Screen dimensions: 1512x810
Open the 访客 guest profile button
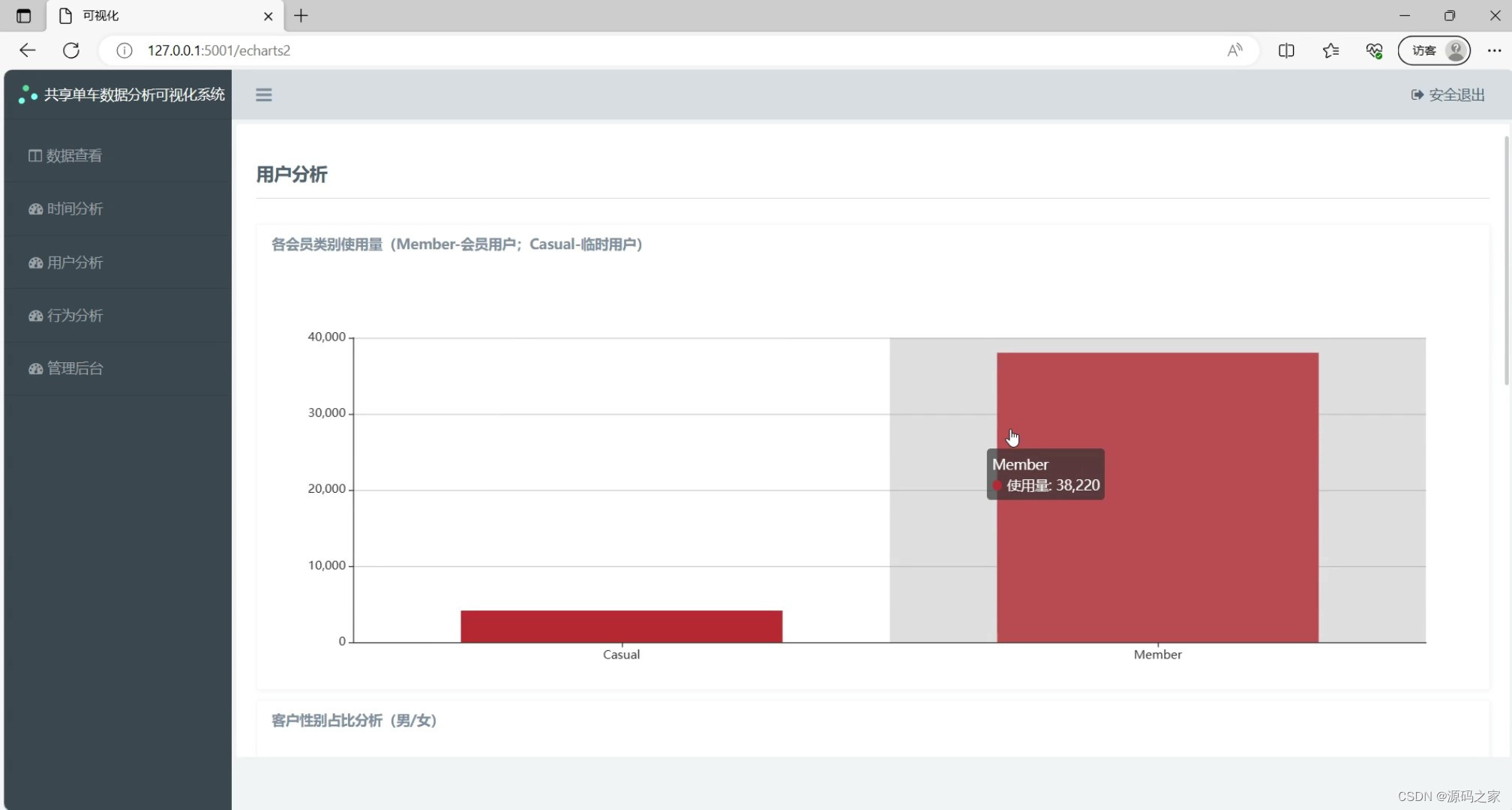pyautogui.click(x=1433, y=50)
